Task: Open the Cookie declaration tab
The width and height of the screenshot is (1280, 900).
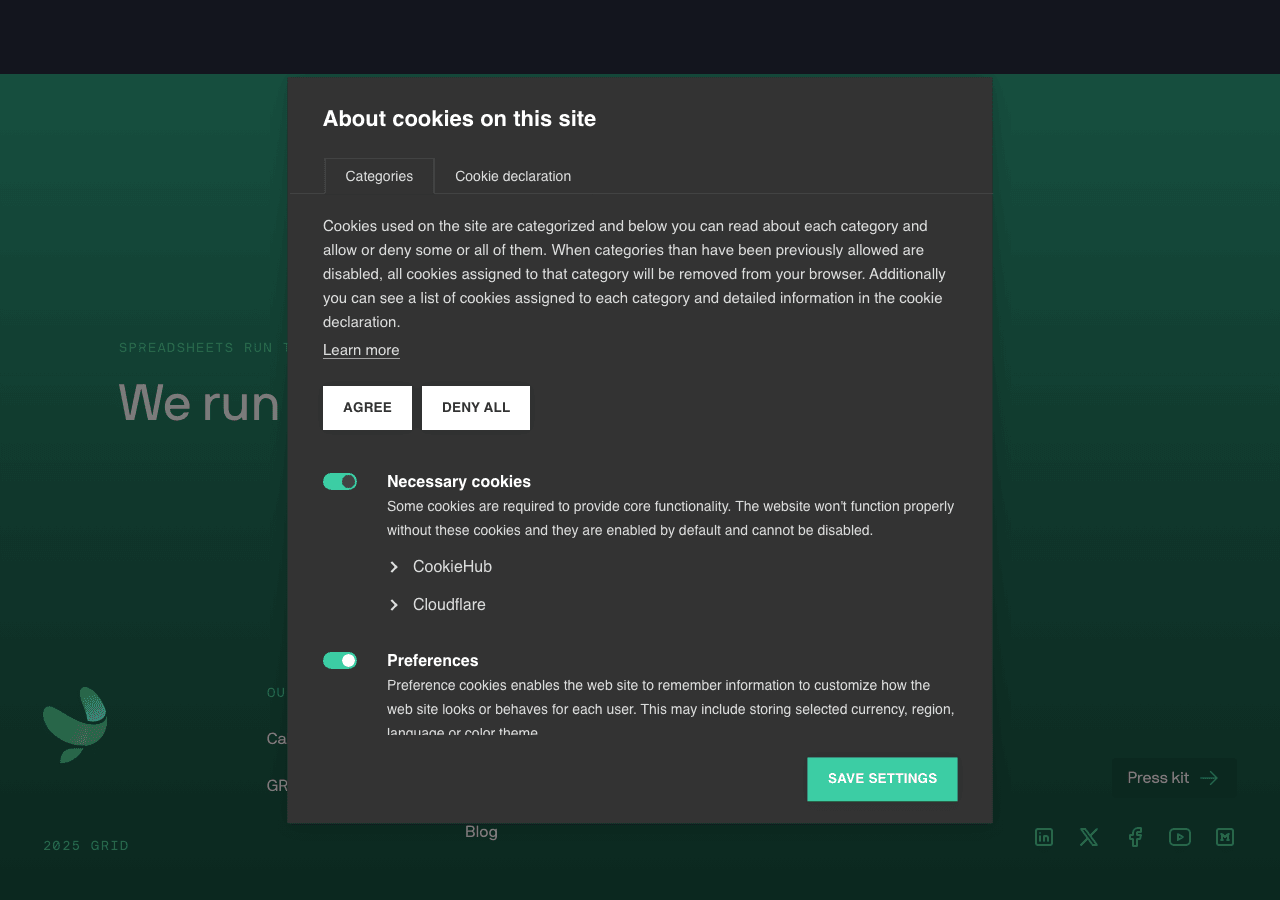Action: click(513, 176)
